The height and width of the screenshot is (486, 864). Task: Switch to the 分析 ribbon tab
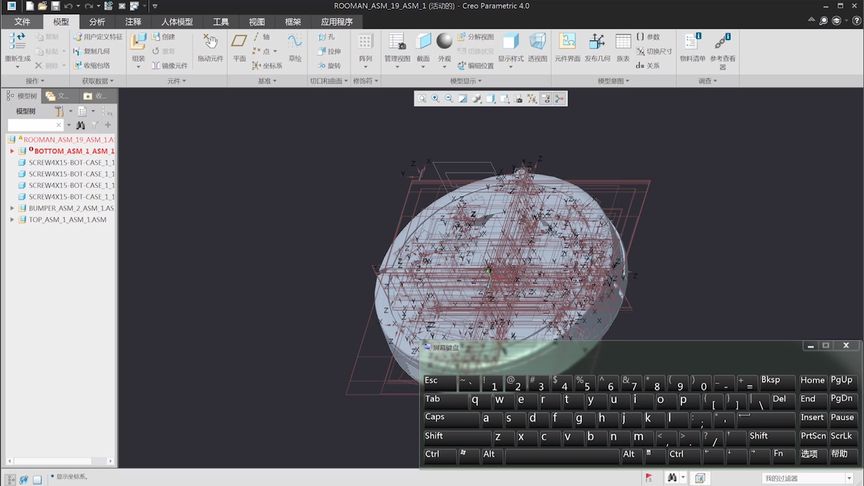pos(96,21)
